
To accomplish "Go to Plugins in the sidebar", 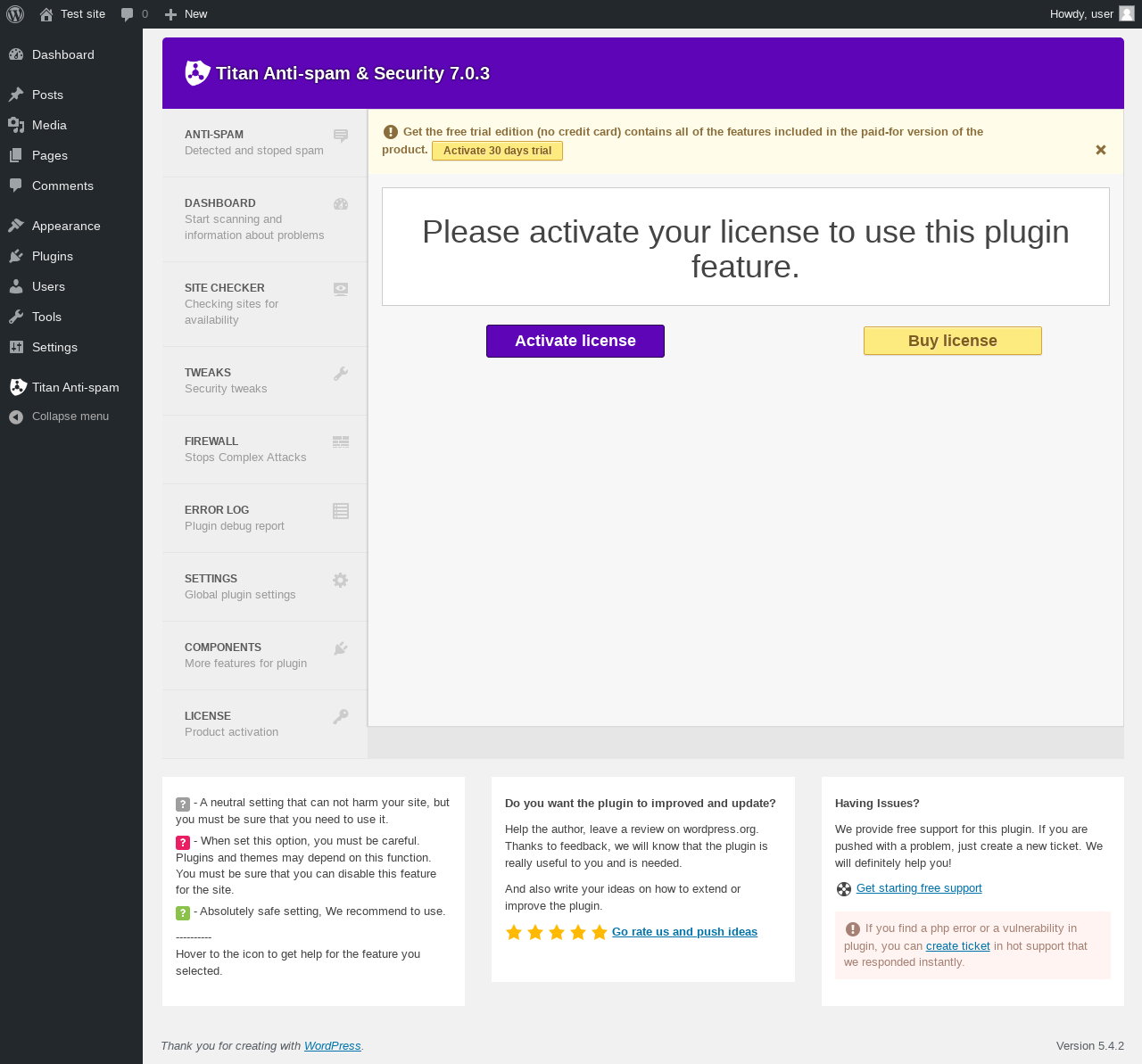I will 53,256.
